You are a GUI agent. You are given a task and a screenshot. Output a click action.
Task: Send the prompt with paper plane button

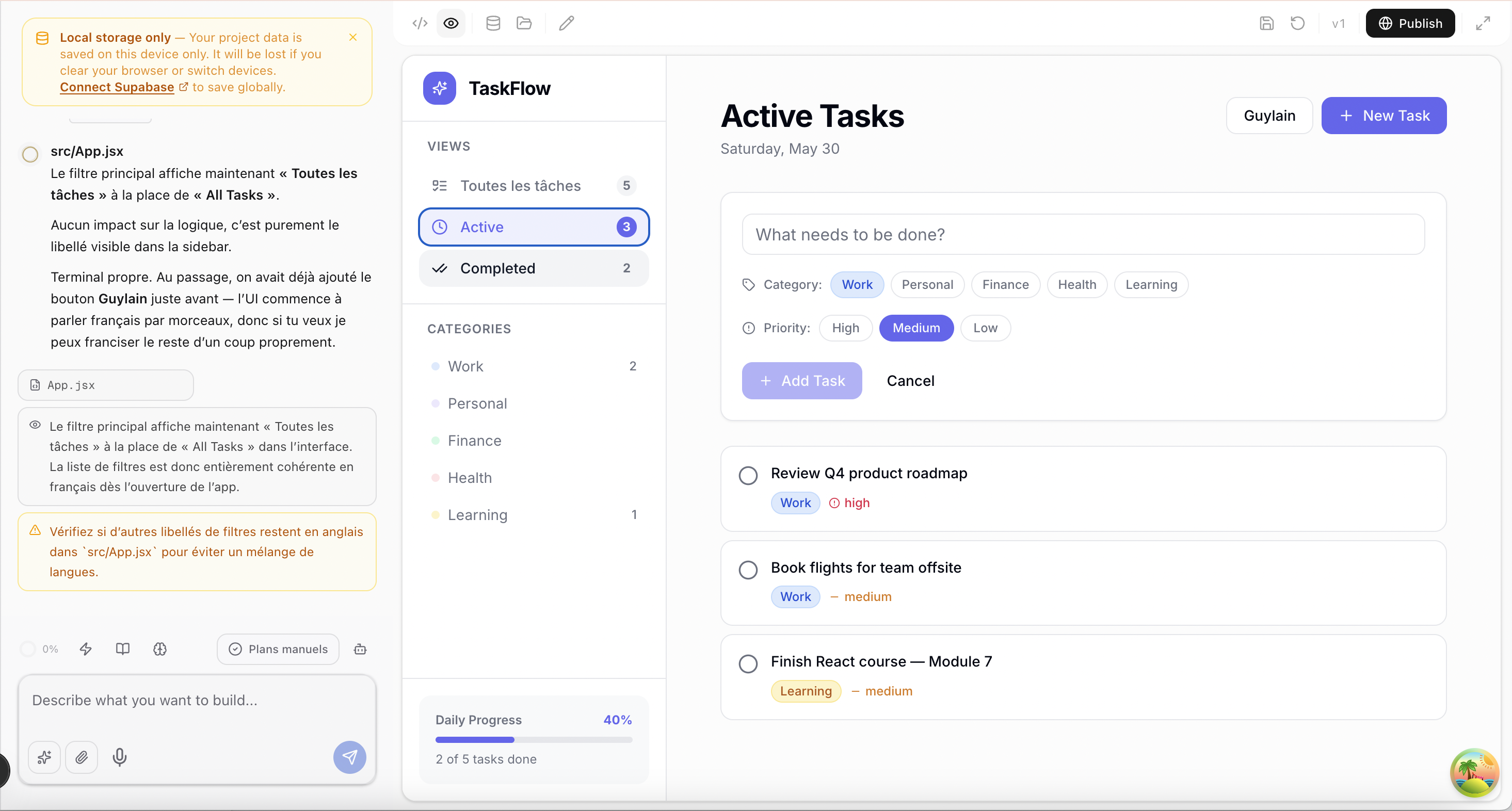click(x=350, y=757)
